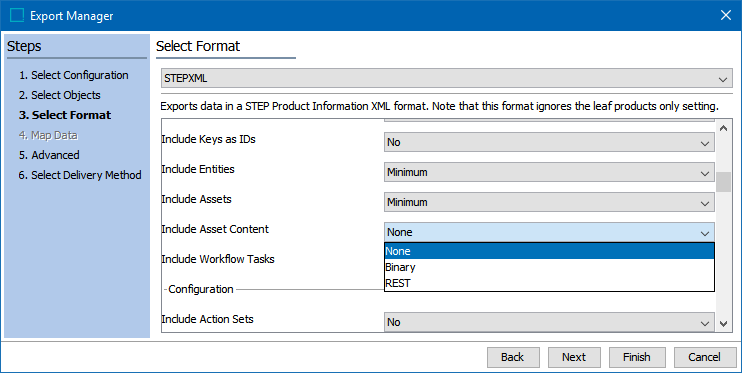
Task: Open the Include Assets dropdown
Action: click(549, 202)
